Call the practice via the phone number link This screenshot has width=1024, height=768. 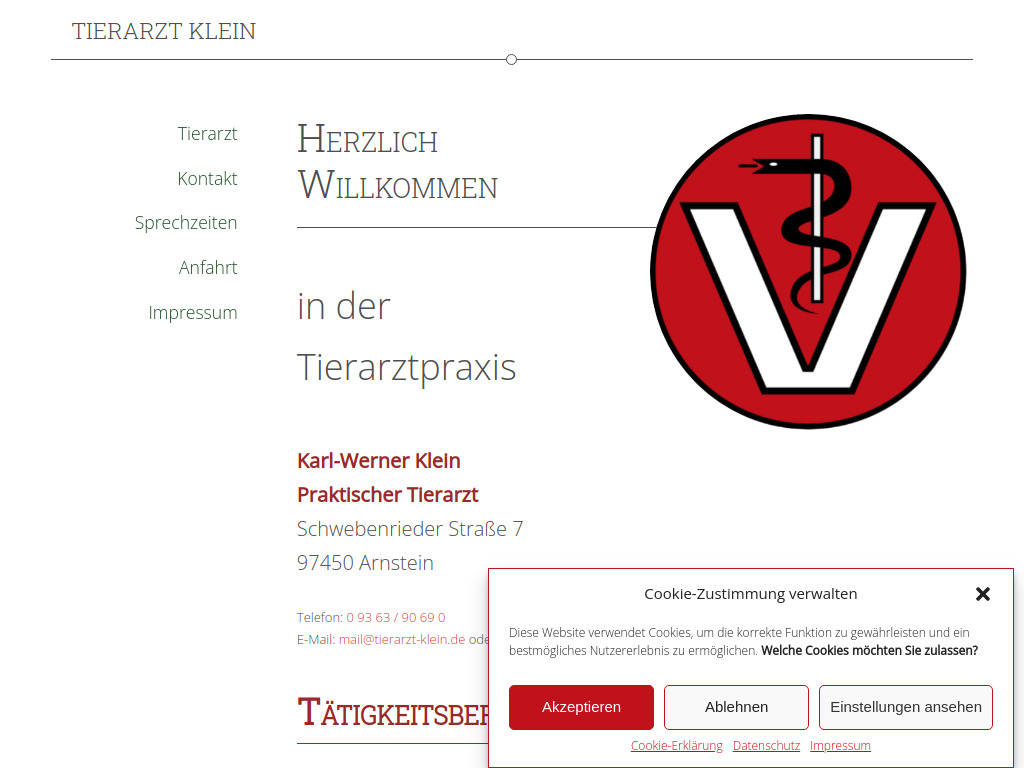point(396,617)
